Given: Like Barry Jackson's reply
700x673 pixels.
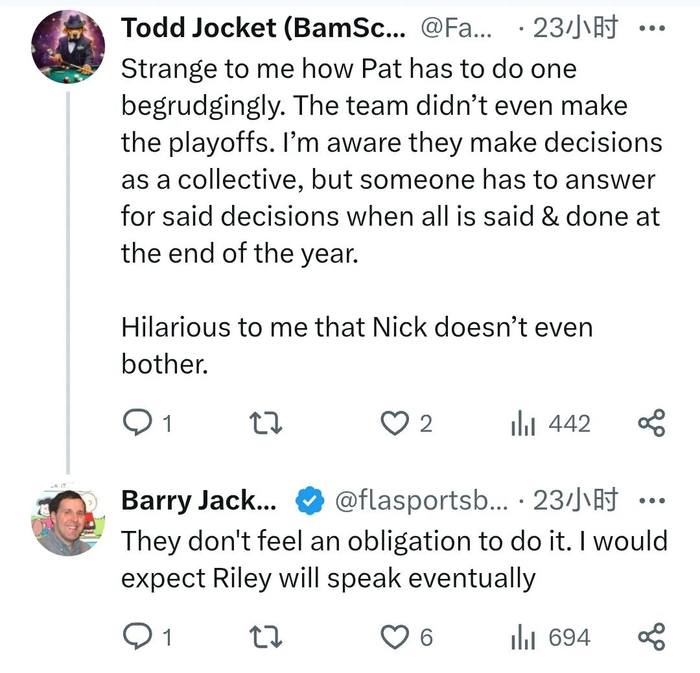Looking at the screenshot, I should (x=396, y=637).
